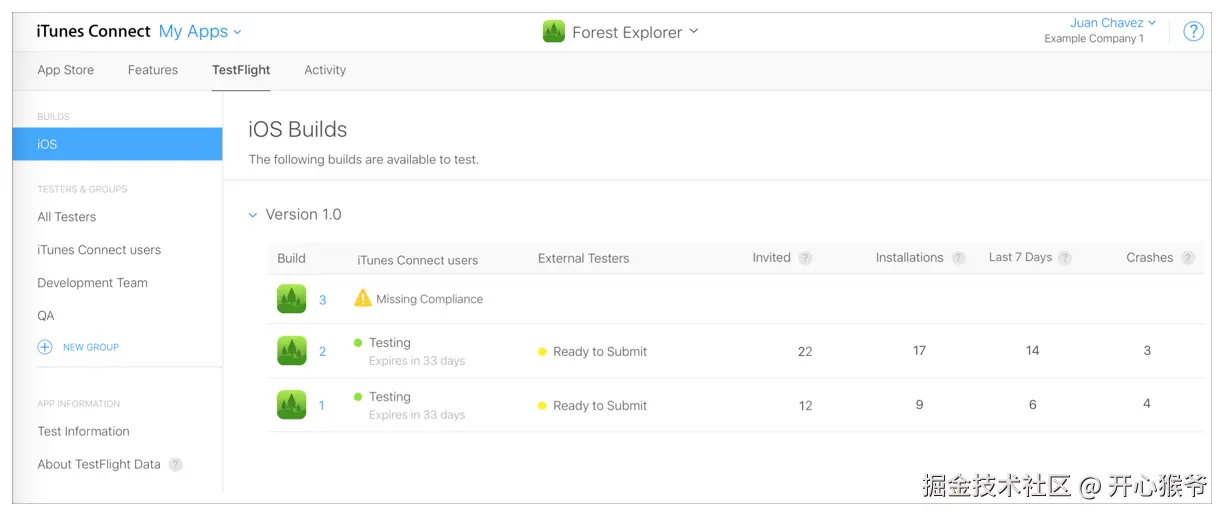The image size is (1224, 516).
Task: Click the Build column header
Action: tap(291, 259)
